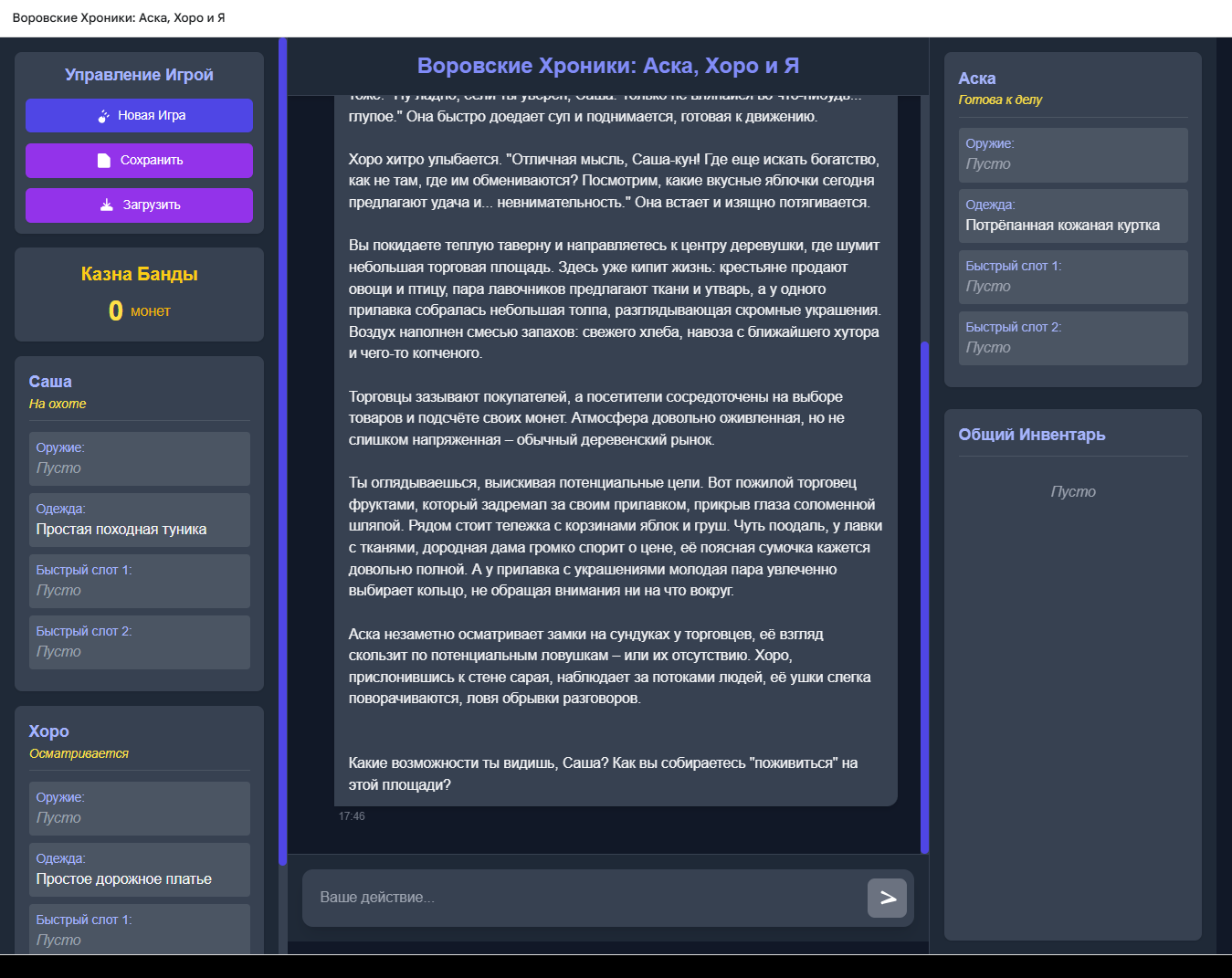Click the download icon on Загрузить
Viewport: 1232px width, 978px height.
107,205
